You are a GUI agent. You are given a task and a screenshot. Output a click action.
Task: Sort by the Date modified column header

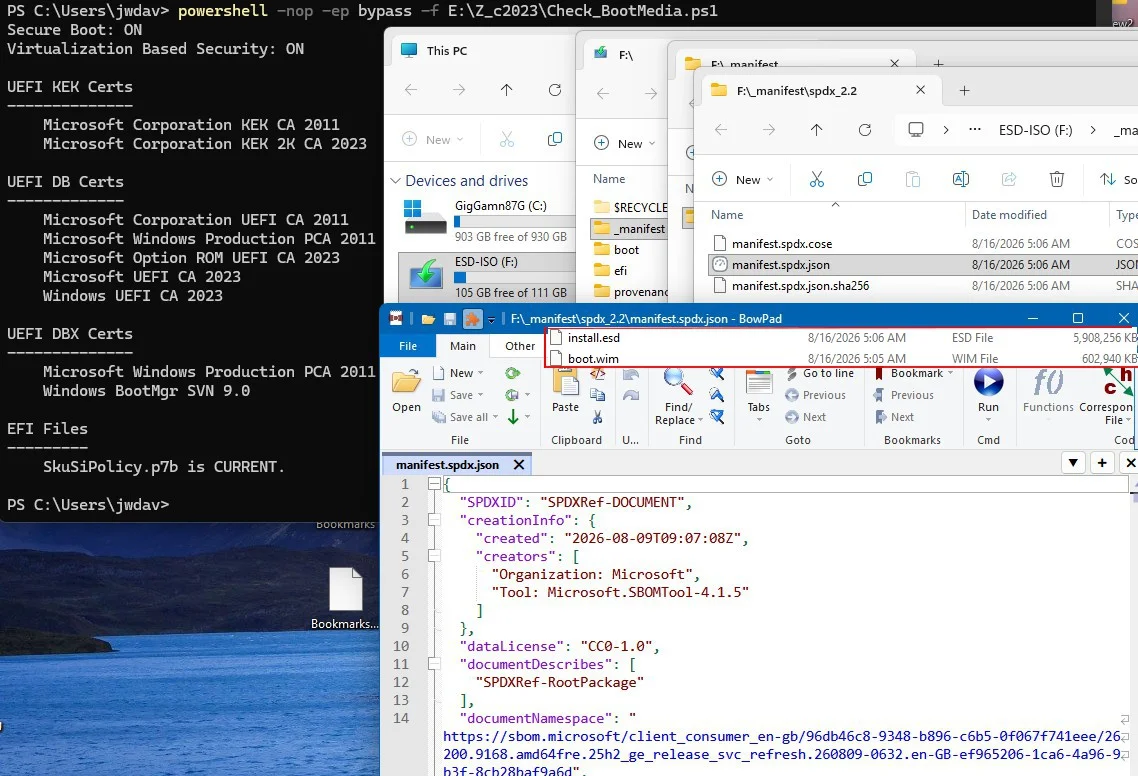click(x=1009, y=215)
